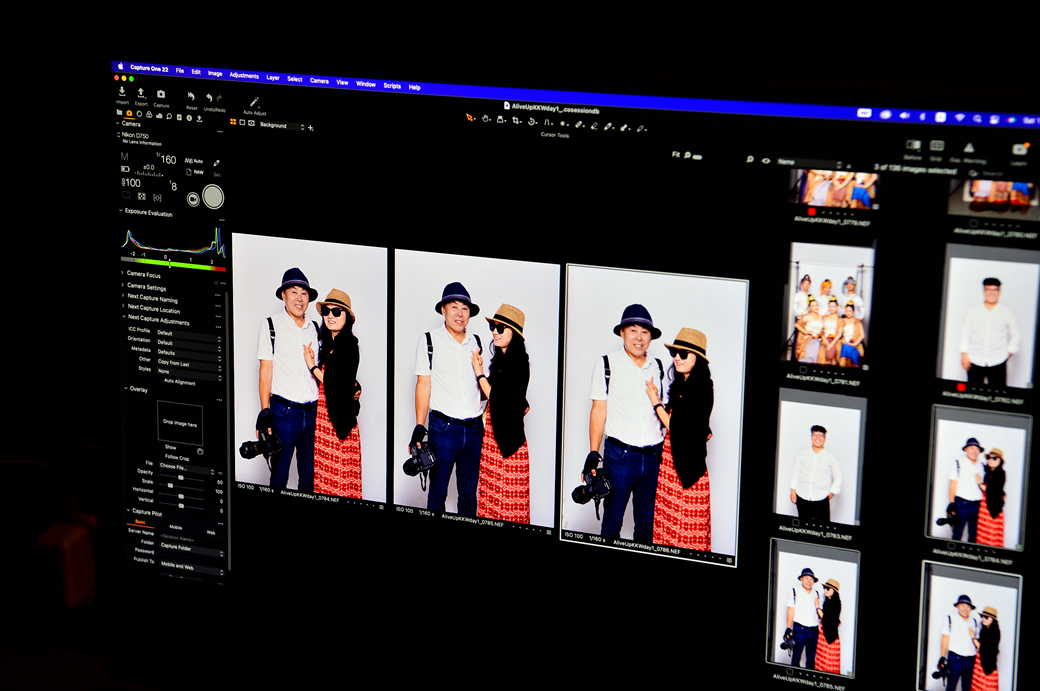Open Camera panel three-dot options menu
The image size is (1040, 691).
coord(220,131)
